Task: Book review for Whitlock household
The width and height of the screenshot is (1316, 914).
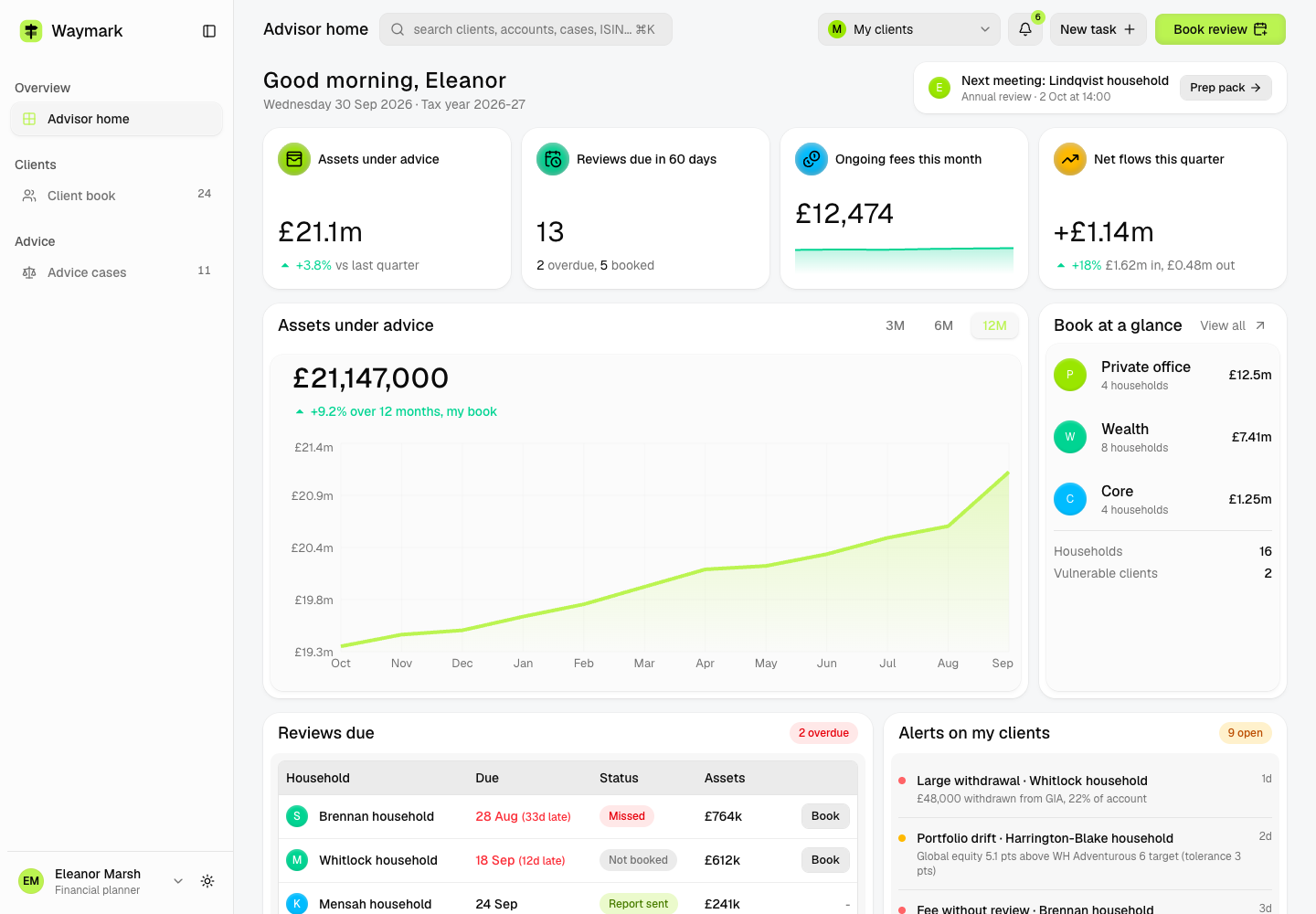Action: click(x=825, y=860)
